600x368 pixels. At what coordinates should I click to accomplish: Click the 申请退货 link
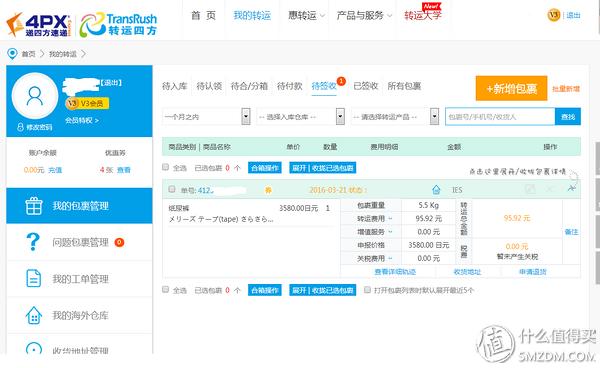533,272
